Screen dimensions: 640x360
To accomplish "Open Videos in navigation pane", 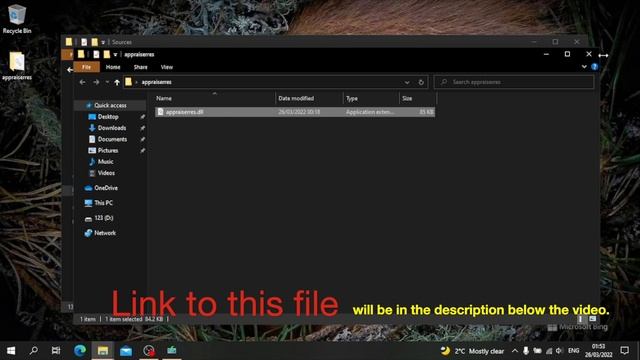I will tap(106, 173).
